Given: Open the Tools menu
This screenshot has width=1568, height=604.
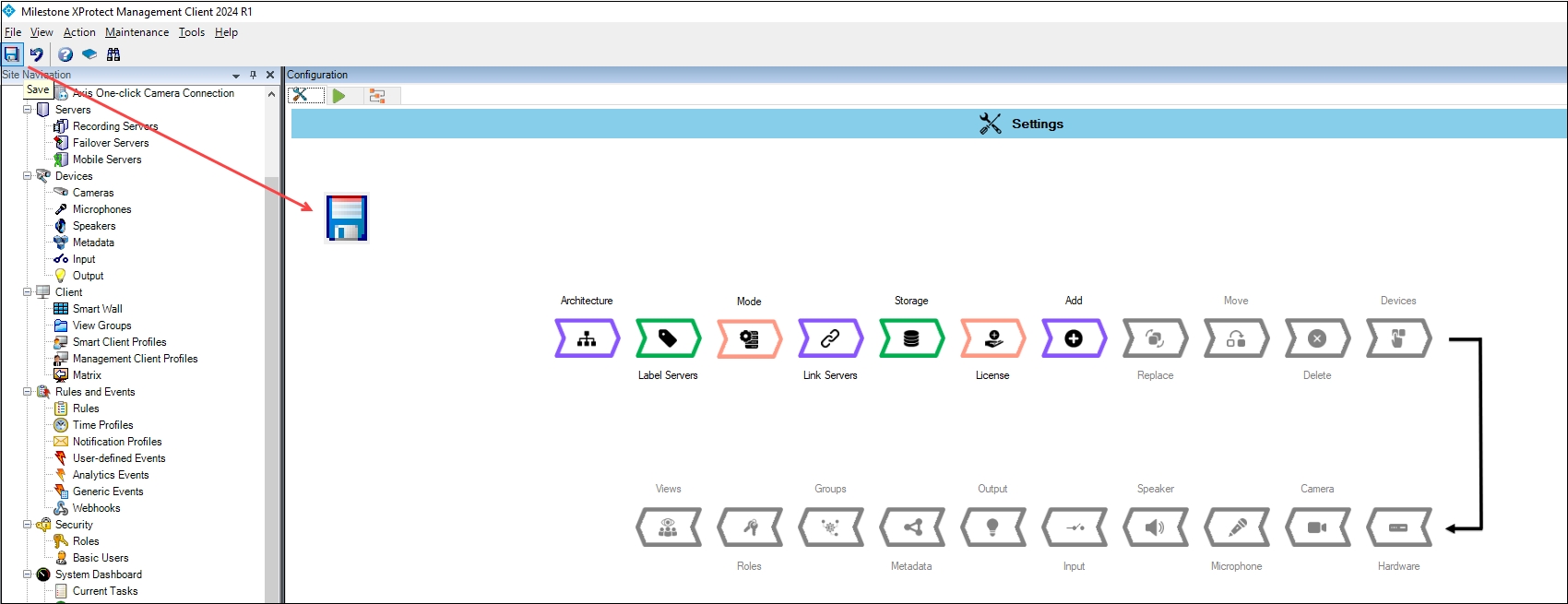Looking at the screenshot, I should [192, 32].
